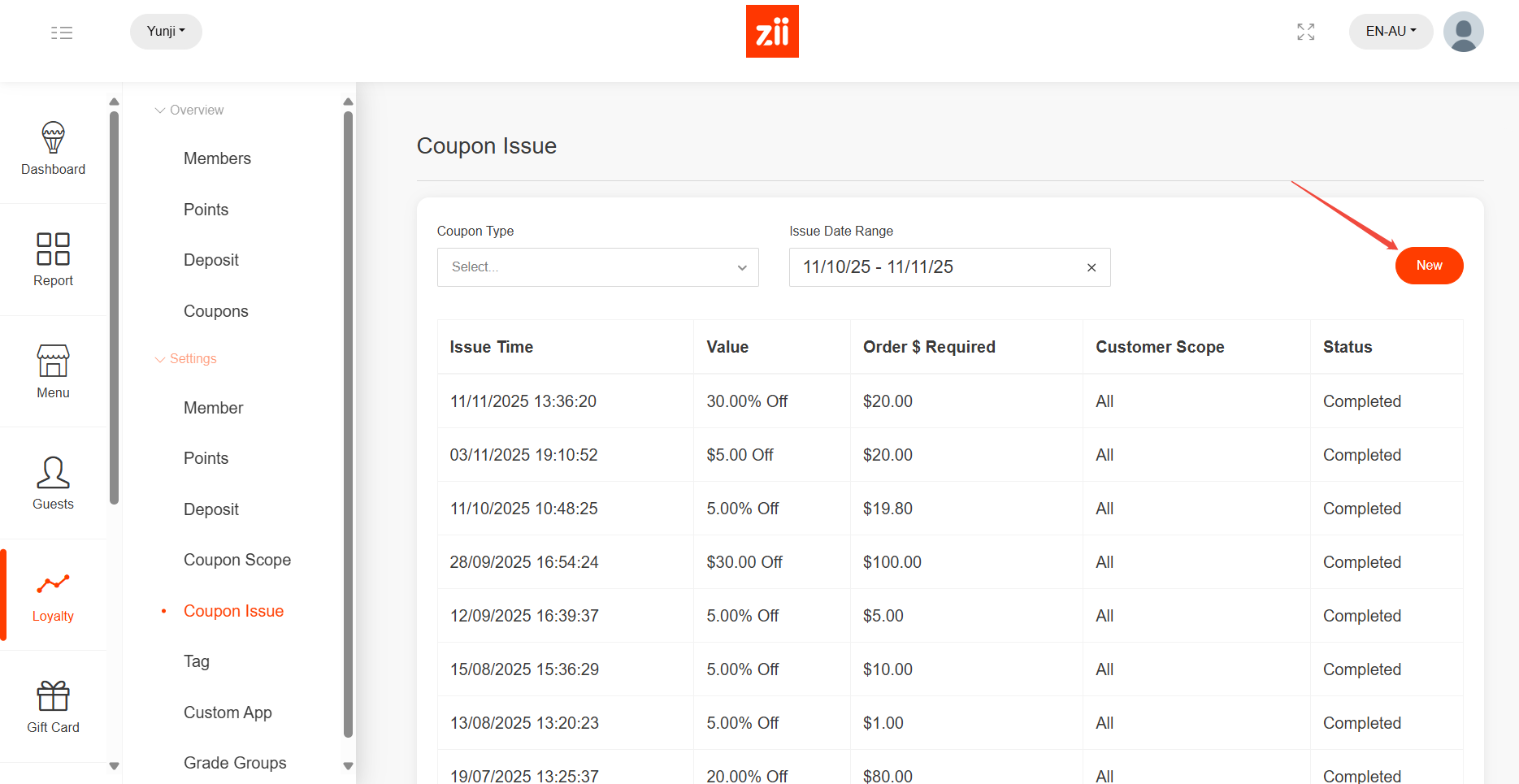Open the Coupon Type dropdown
The image size is (1519, 784).
pos(597,267)
